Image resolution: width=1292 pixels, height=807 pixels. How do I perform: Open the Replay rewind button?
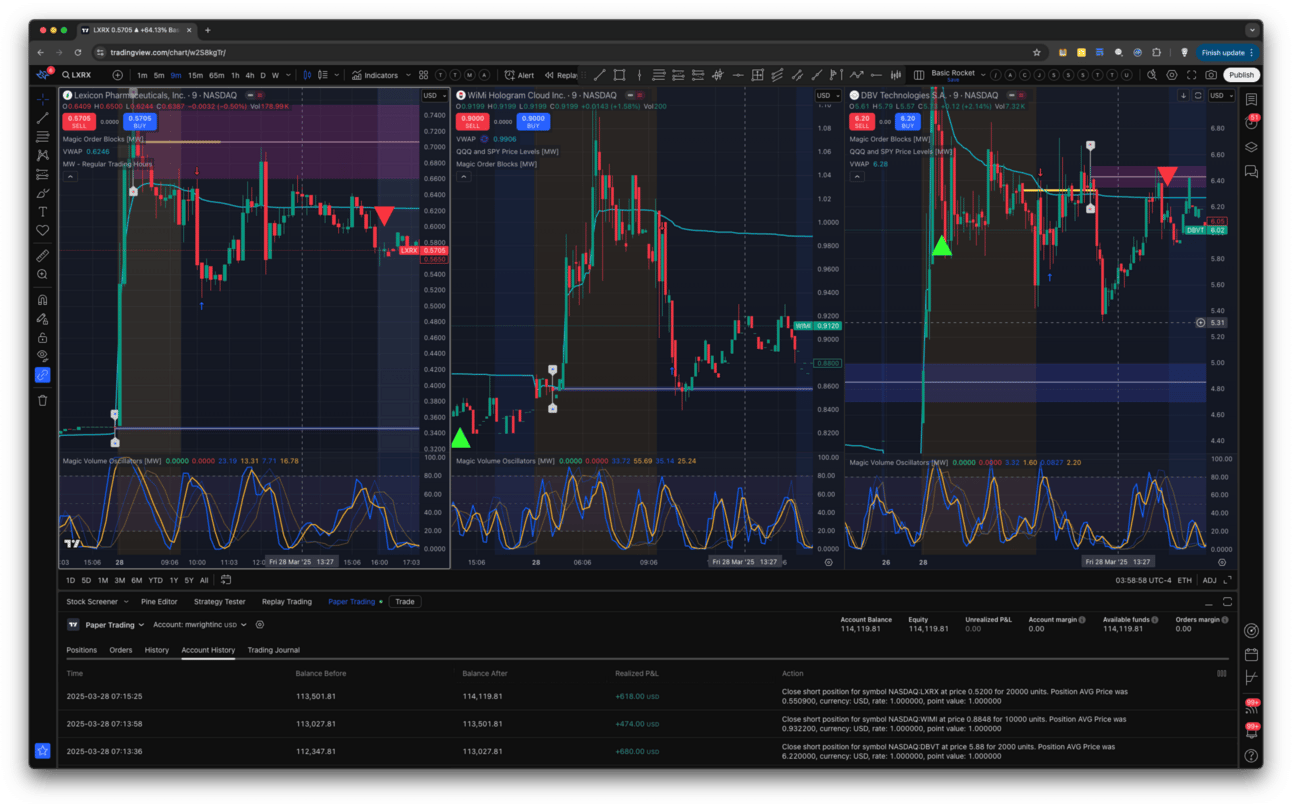(x=549, y=75)
